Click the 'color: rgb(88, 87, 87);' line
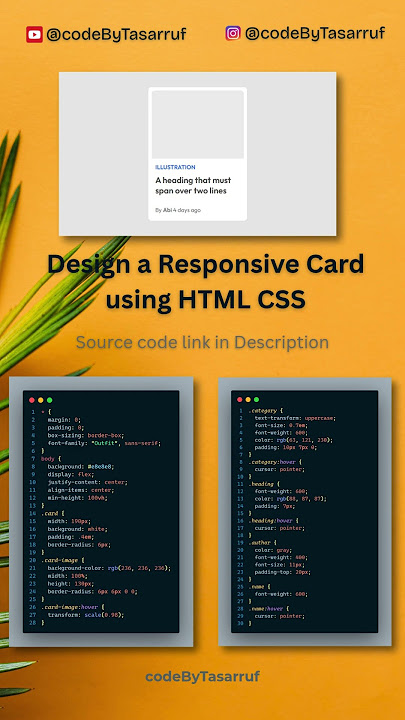This screenshot has height=720, width=405. click(292, 499)
